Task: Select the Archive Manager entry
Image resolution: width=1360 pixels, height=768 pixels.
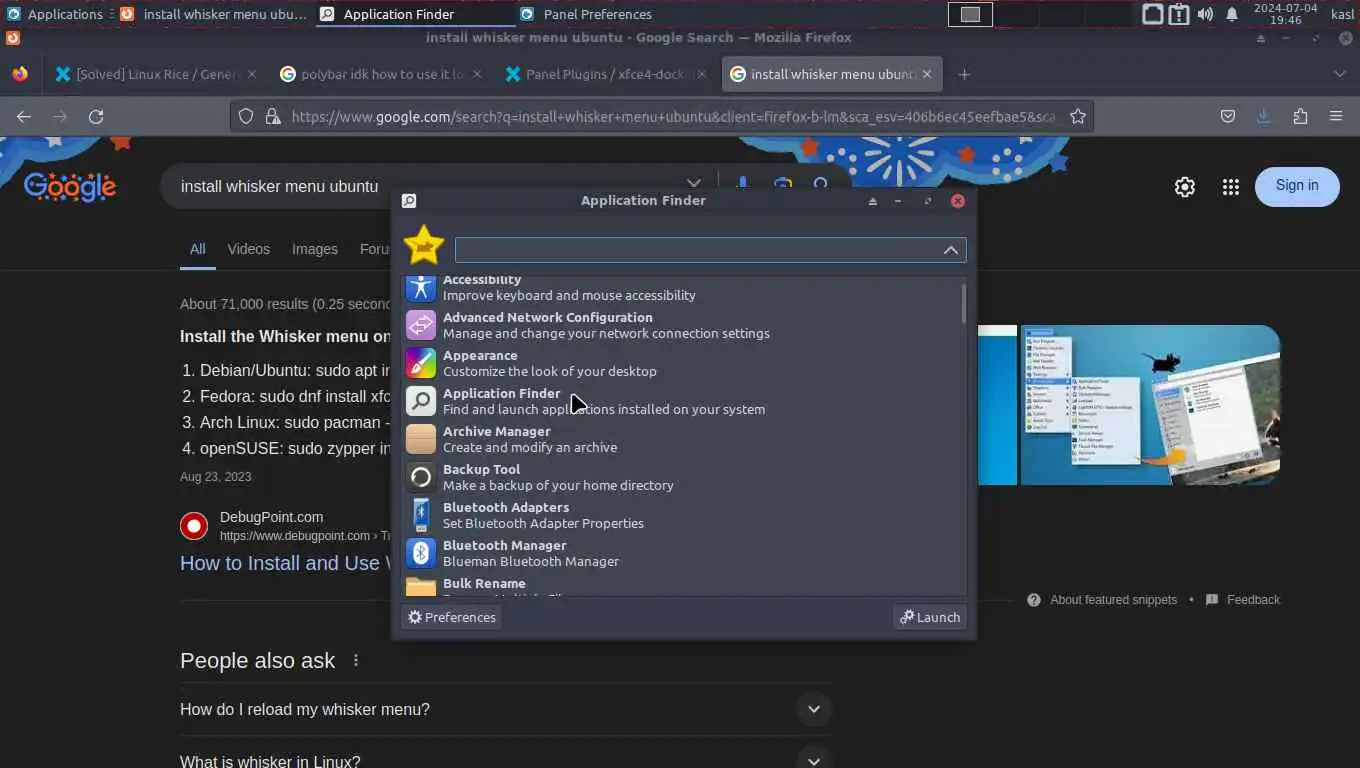Action: click(684, 439)
